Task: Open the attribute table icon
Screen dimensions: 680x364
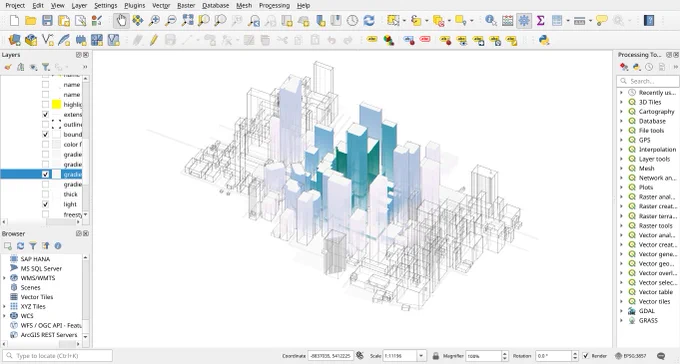Action: pyautogui.click(x=507, y=20)
